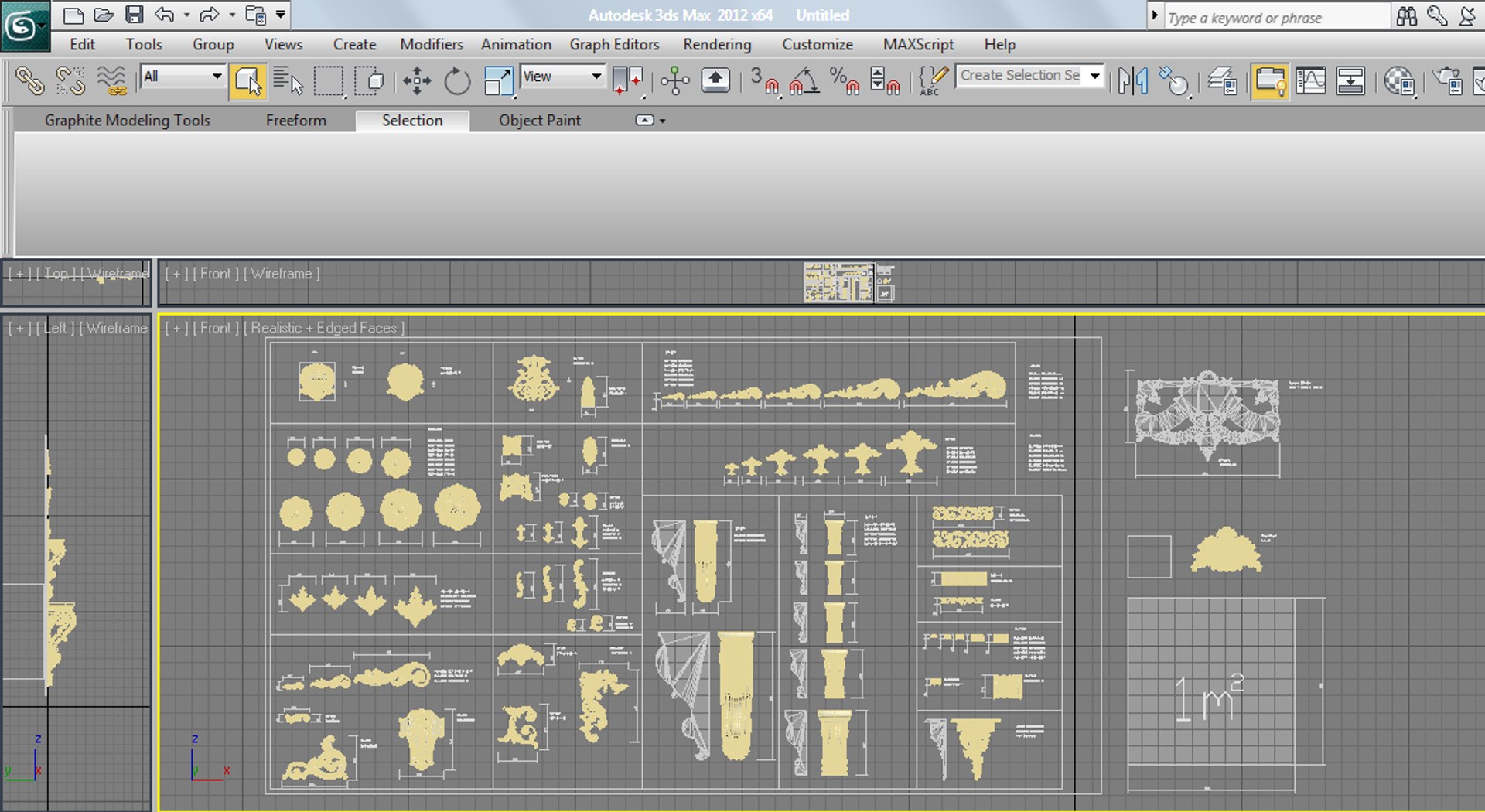Image resolution: width=1485 pixels, height=812 pixels.
Task: Open the Curve Editor icon
Action: 1310,80
